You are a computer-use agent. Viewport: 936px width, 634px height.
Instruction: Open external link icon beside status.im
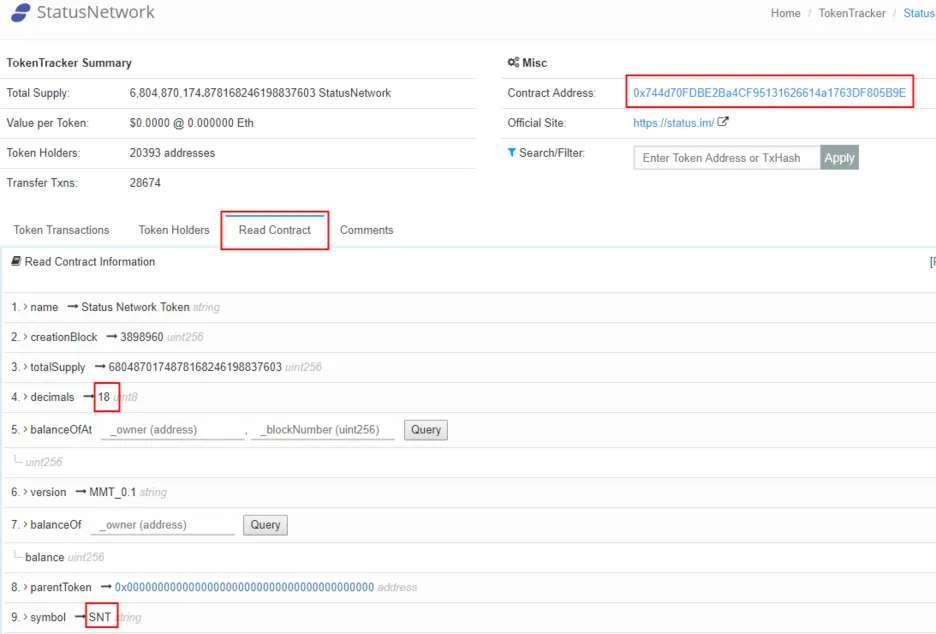pyautogui.click(x=723, y=122)
